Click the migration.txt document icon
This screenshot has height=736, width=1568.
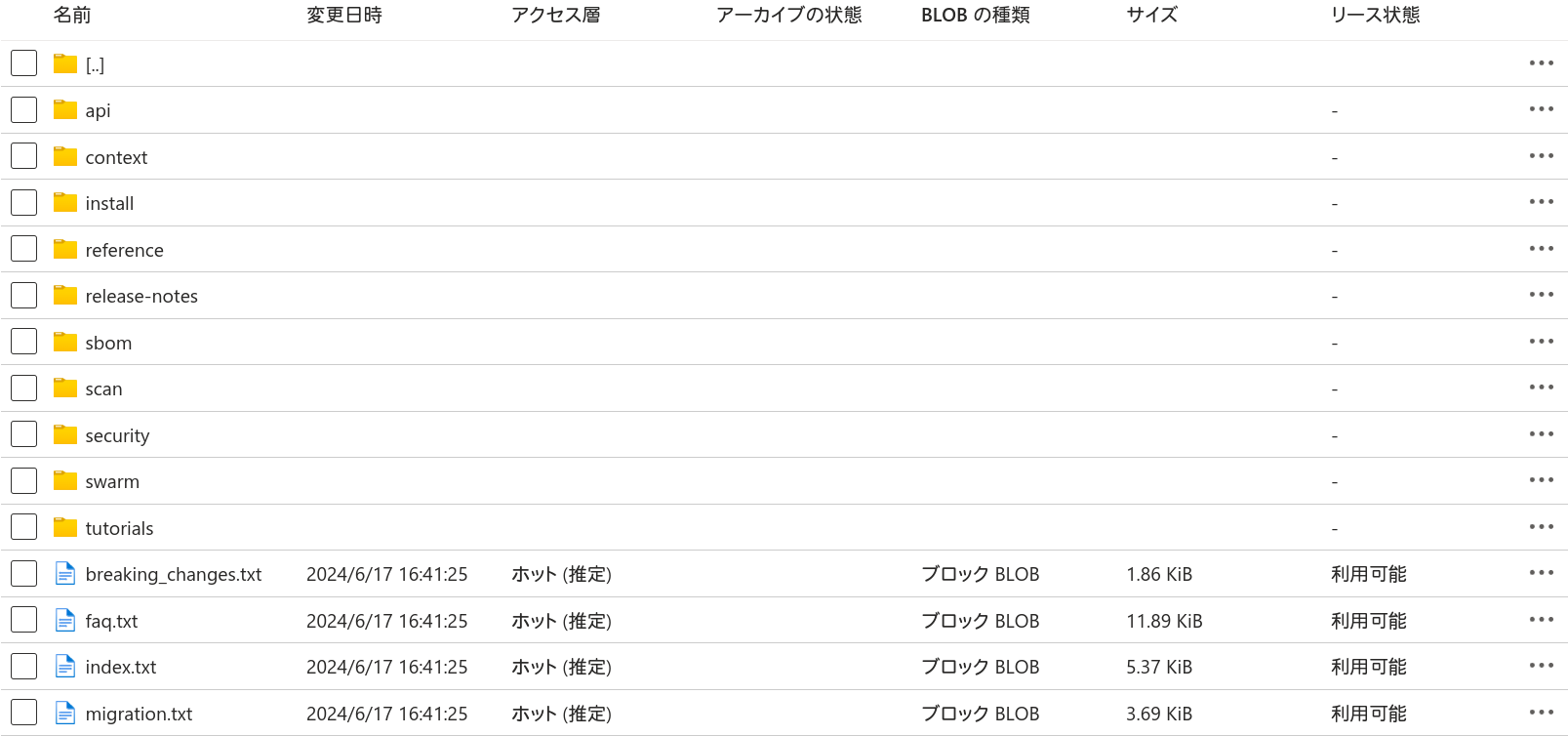point(65,713)
